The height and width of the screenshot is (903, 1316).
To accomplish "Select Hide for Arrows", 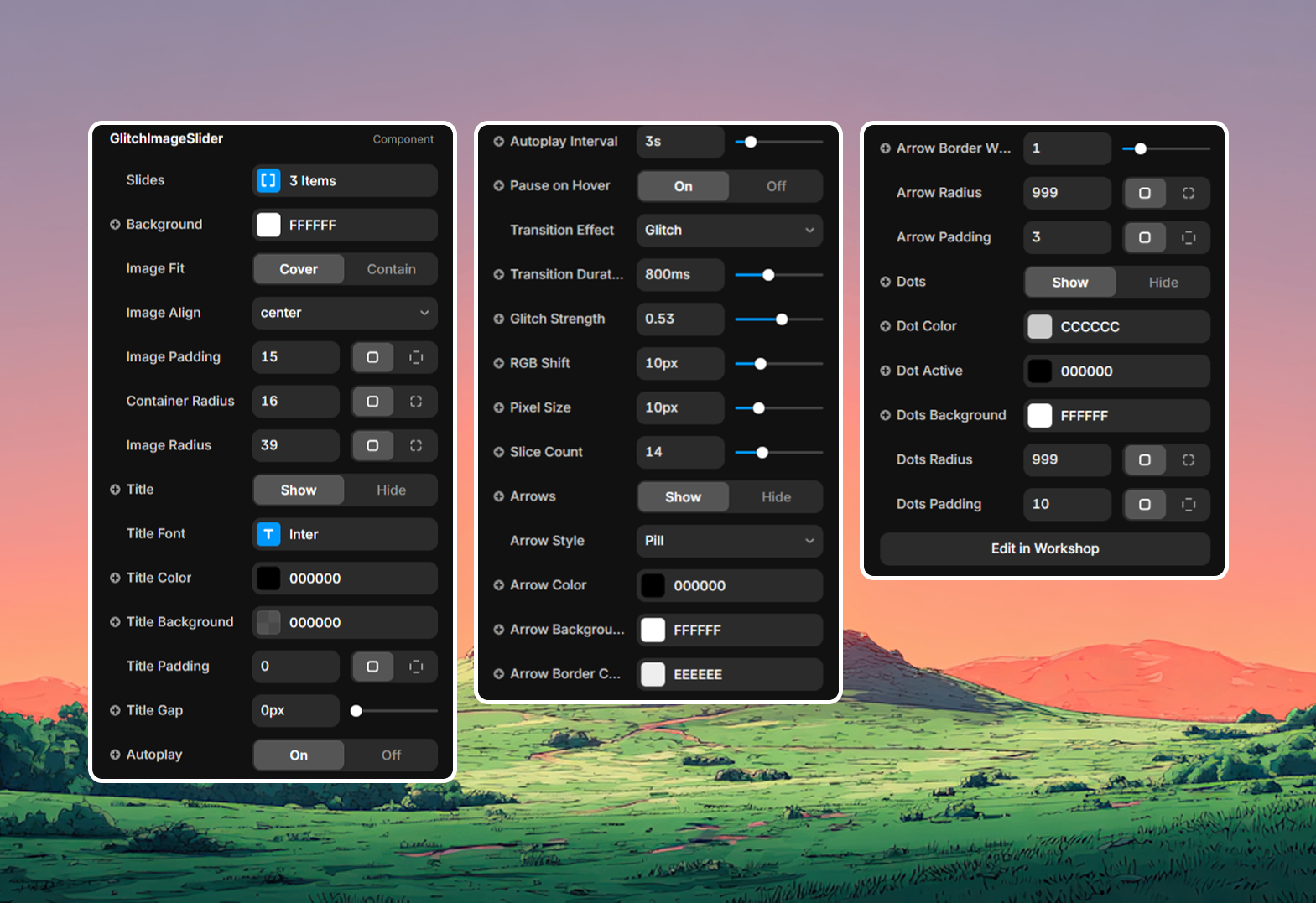I will coord(776,497).
